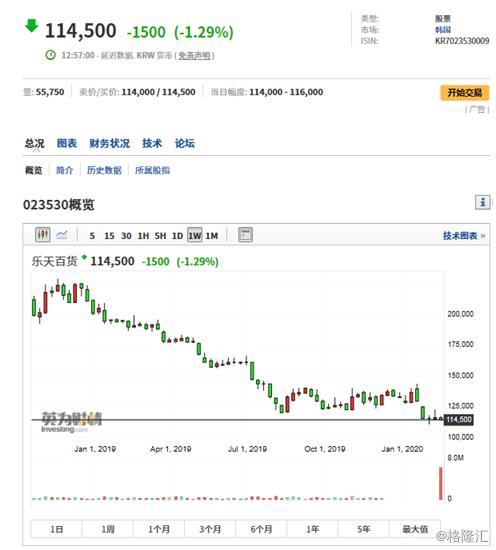Click the info icon beside 023530概览
This screenshot has width=496, height=550.
482,202
